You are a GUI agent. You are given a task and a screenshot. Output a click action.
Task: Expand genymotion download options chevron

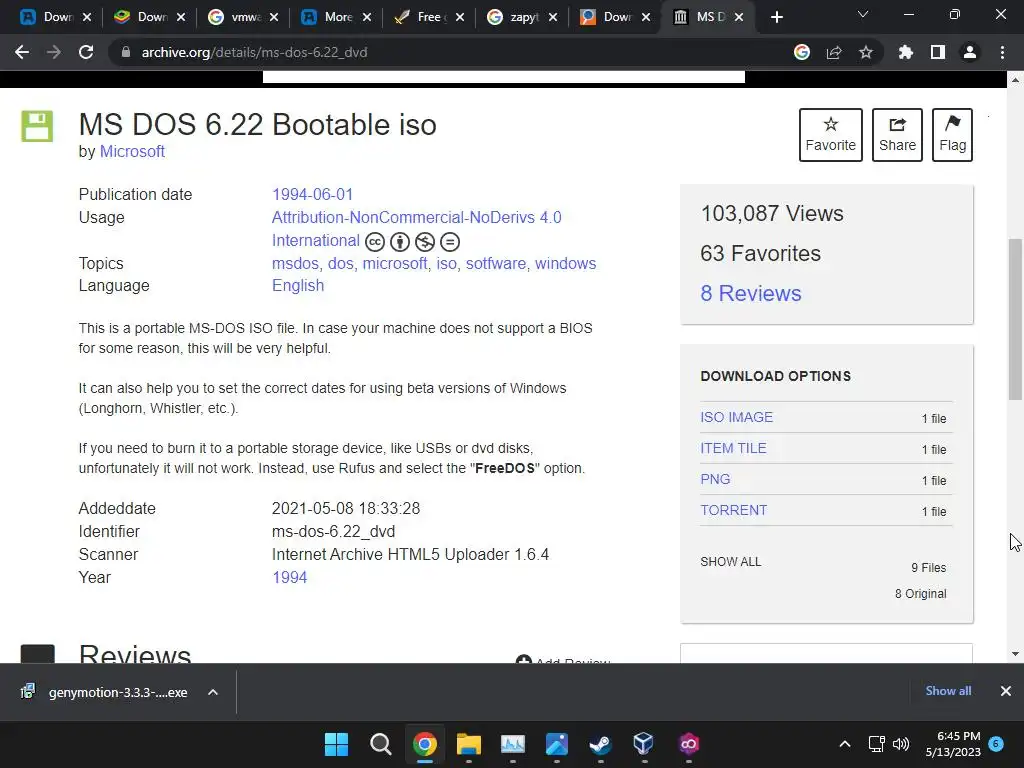(213, 692)
